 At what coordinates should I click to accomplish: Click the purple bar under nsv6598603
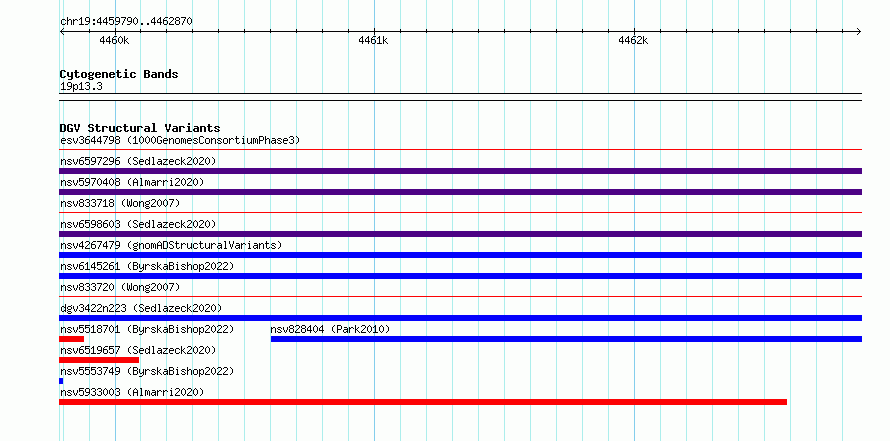click(460, 234)
